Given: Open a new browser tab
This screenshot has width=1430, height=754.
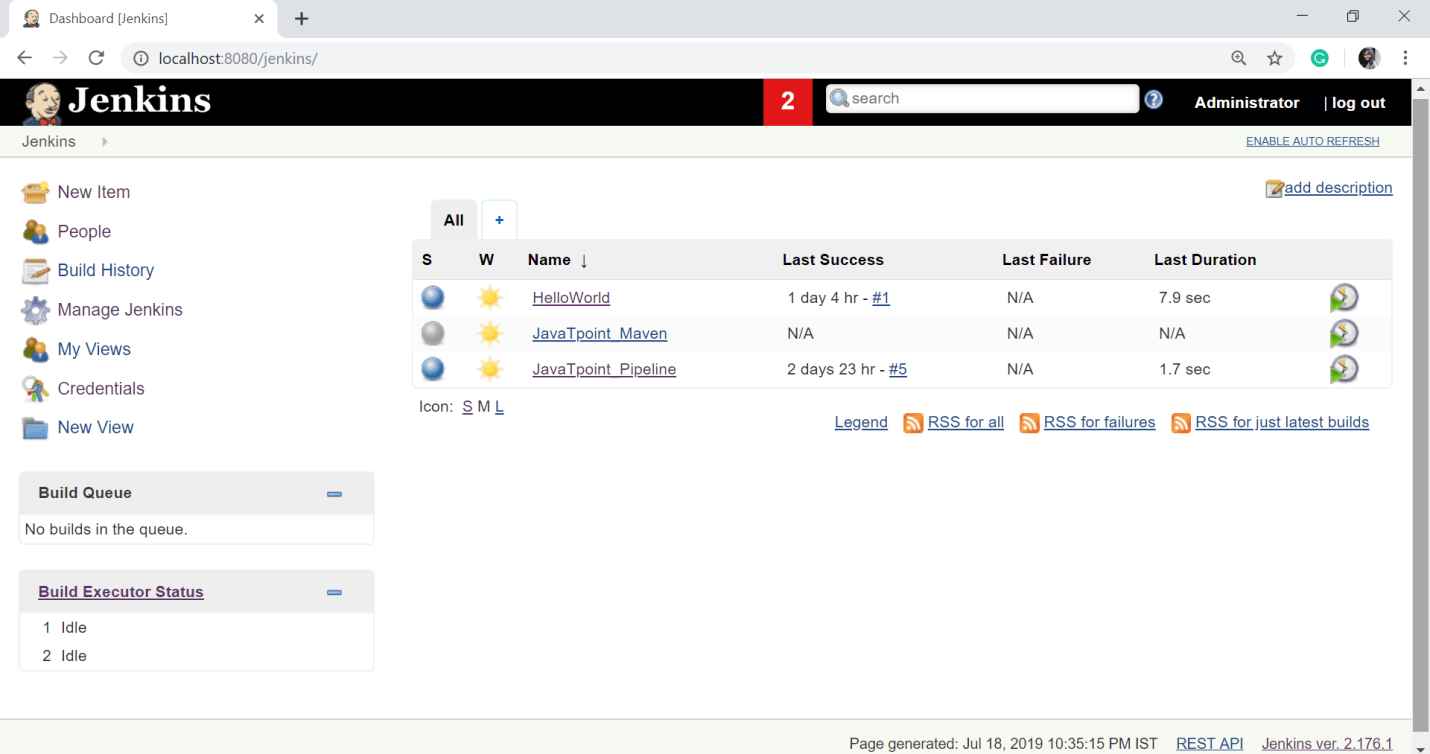Looking at the screenshot, I should pos(302,19).
